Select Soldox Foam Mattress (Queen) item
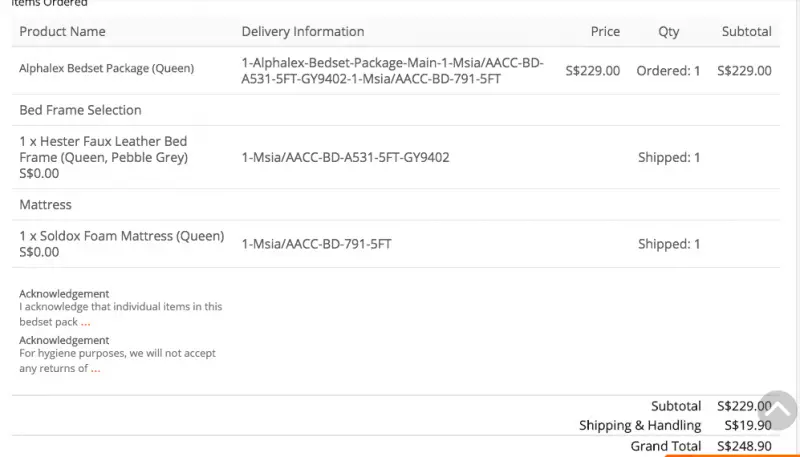 (122, 236)
